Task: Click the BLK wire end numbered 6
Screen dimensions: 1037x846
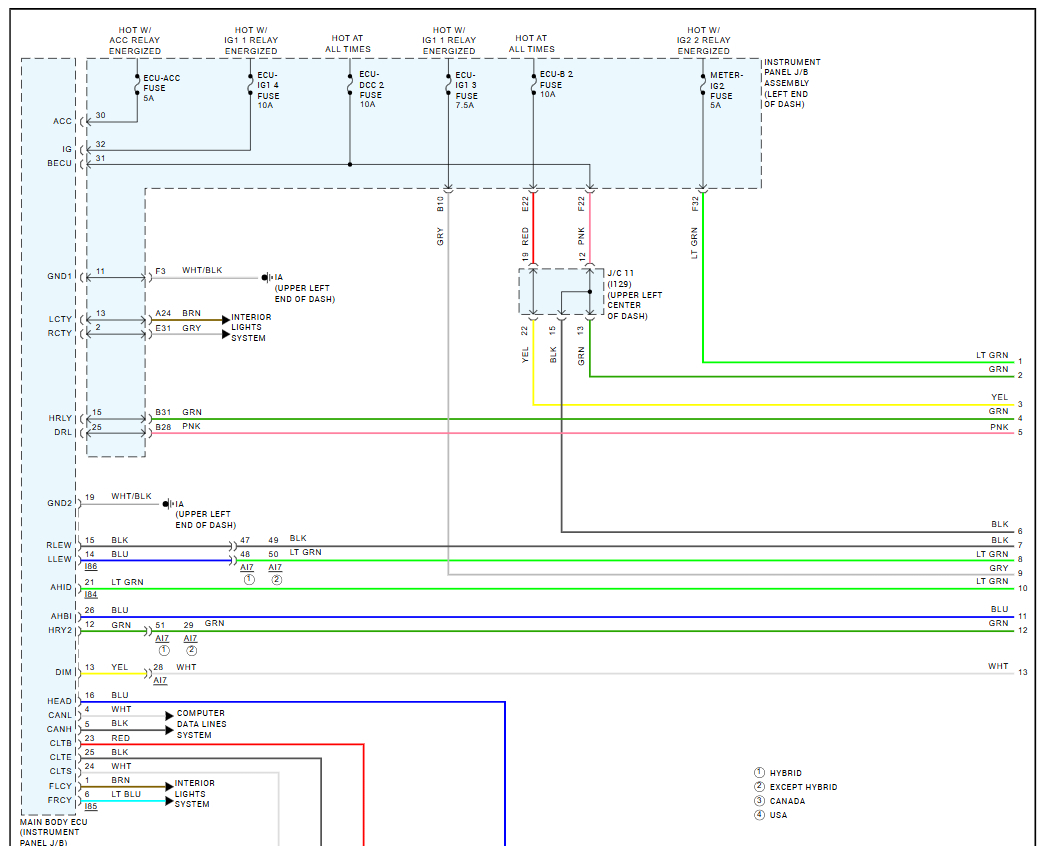Action: 1020,532
